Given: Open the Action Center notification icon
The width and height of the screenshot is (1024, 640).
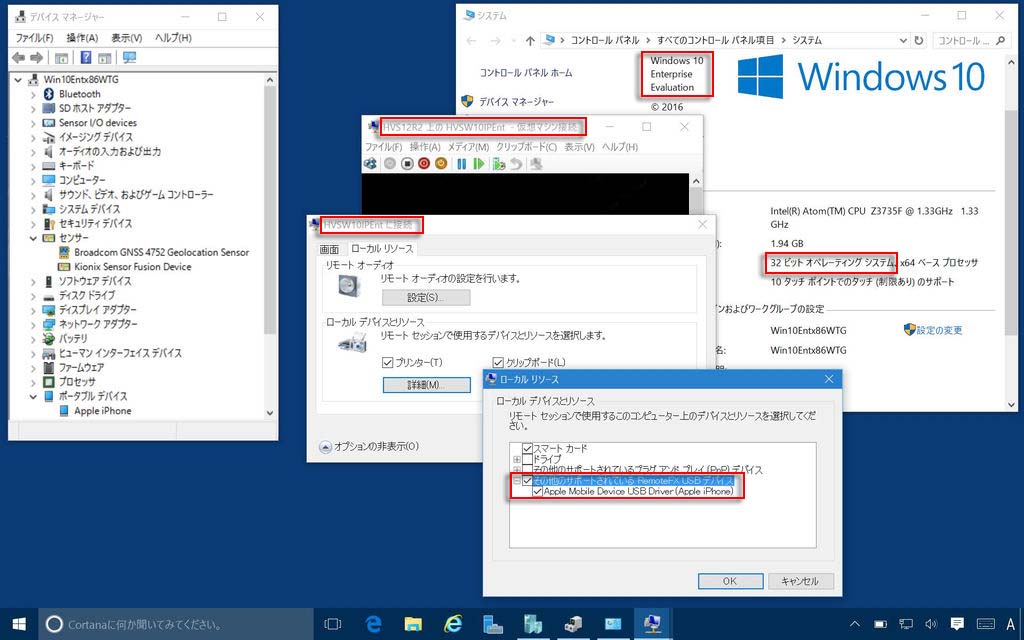Looking at the screenshot, I should pos(957,624).
